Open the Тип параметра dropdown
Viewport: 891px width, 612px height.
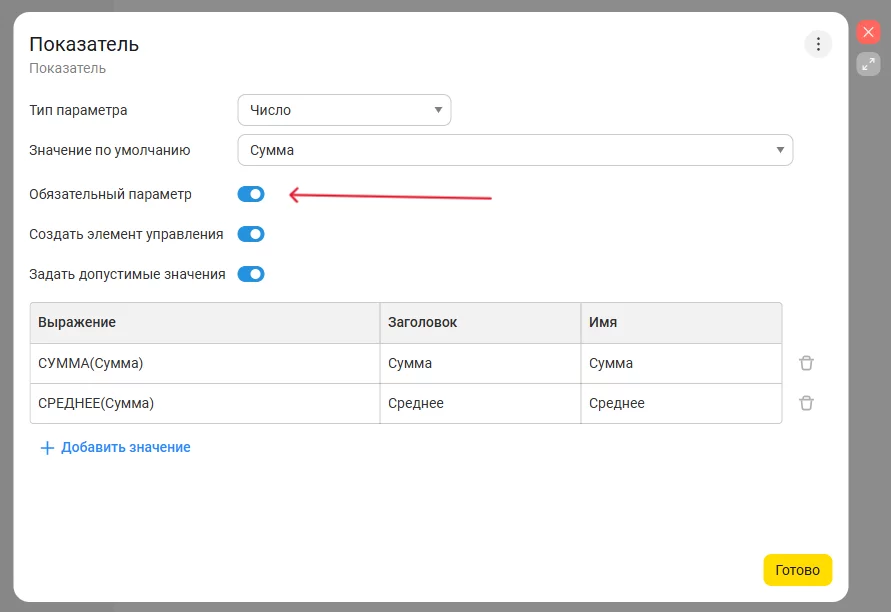(344, 110)
